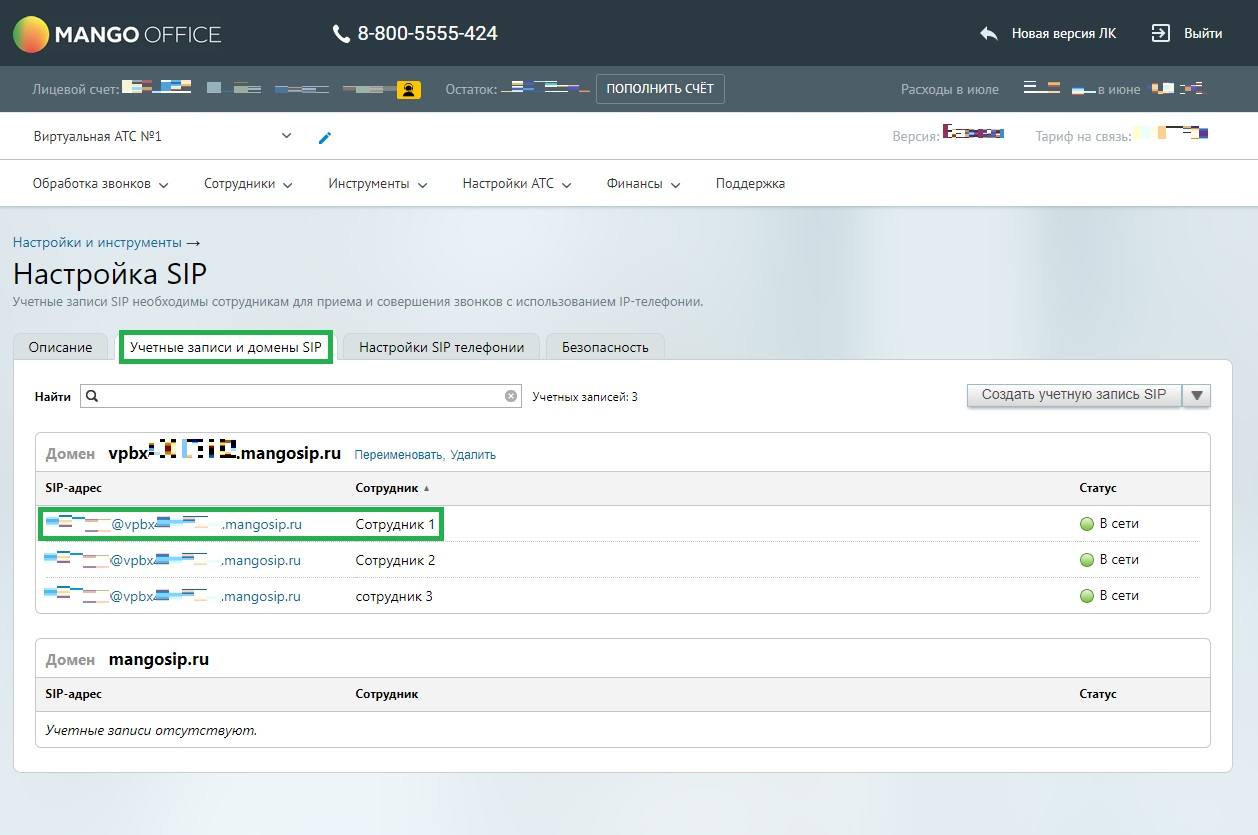Screen dimensions: 1258x835
Task: Open the SIP address of Сотрудник 2
Action: pyautogui.click(x=173, y=560)
